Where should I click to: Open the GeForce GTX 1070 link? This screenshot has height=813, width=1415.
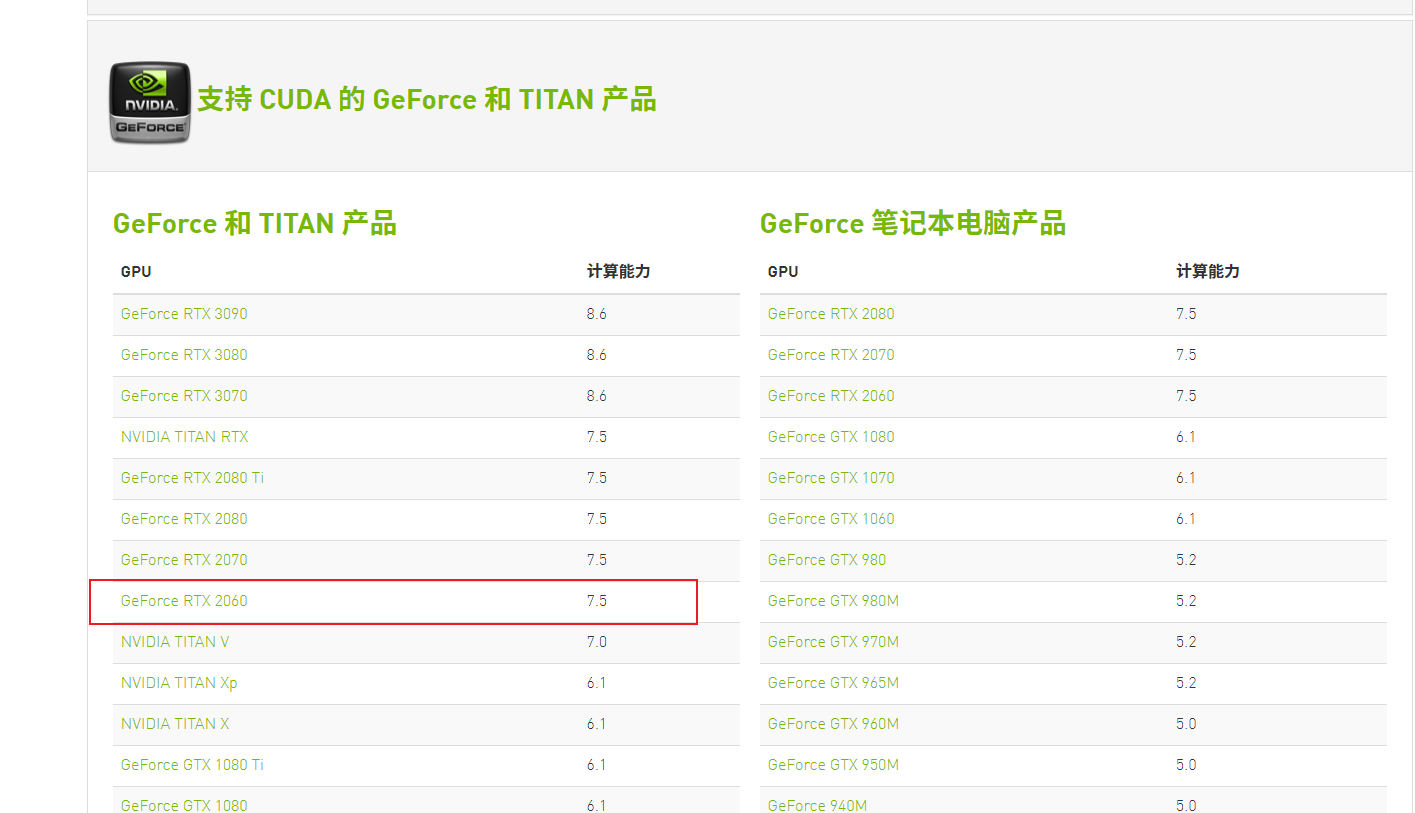831,478
